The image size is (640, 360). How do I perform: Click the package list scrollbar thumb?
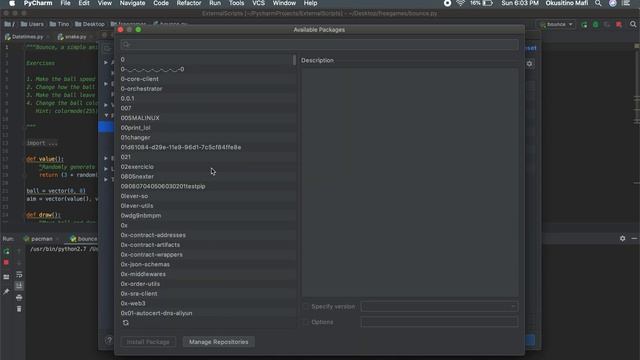click(x=294, y=60)
